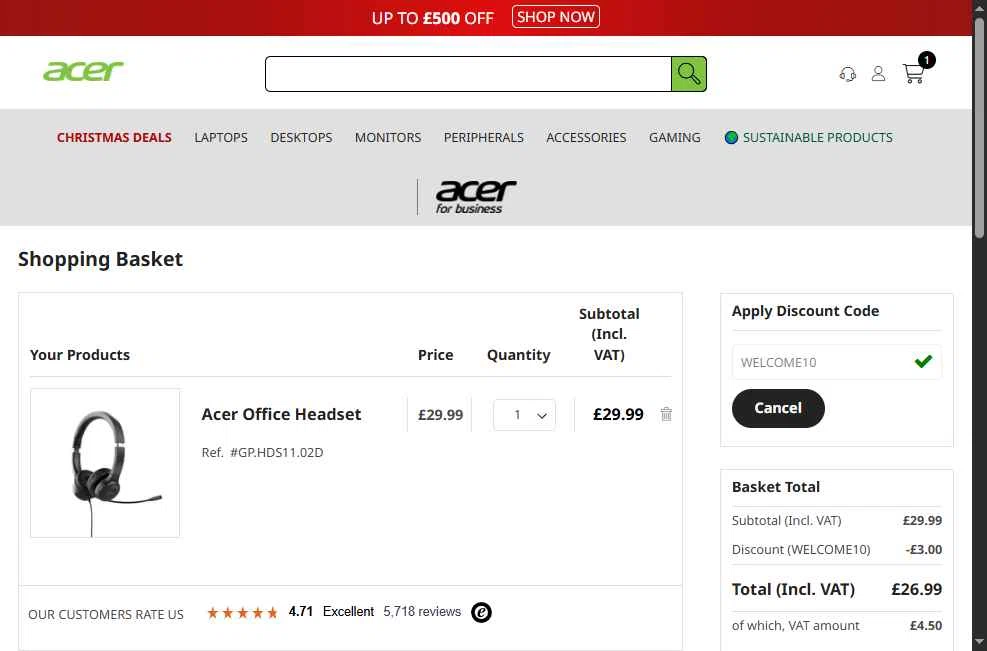Open Monitors menu

tap(388, 137)
